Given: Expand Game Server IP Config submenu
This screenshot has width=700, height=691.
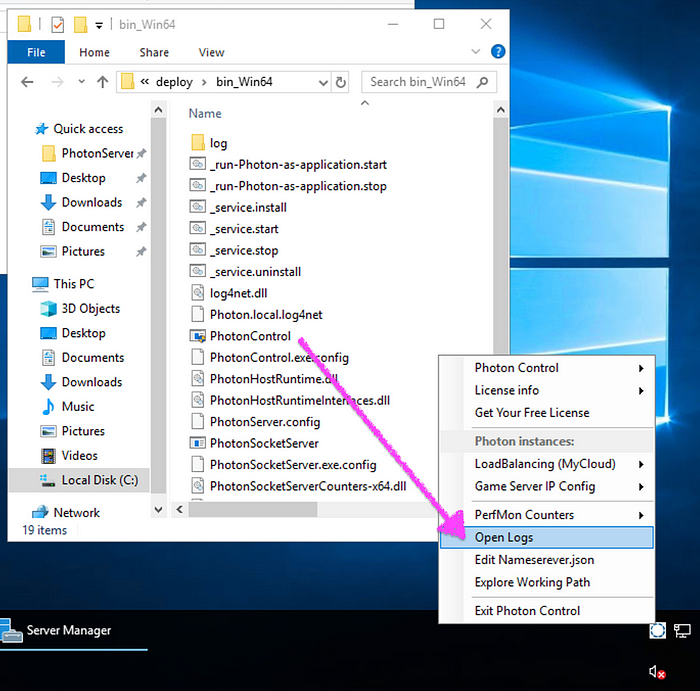Looking at the screenshot, I should (x=641, y=487).
